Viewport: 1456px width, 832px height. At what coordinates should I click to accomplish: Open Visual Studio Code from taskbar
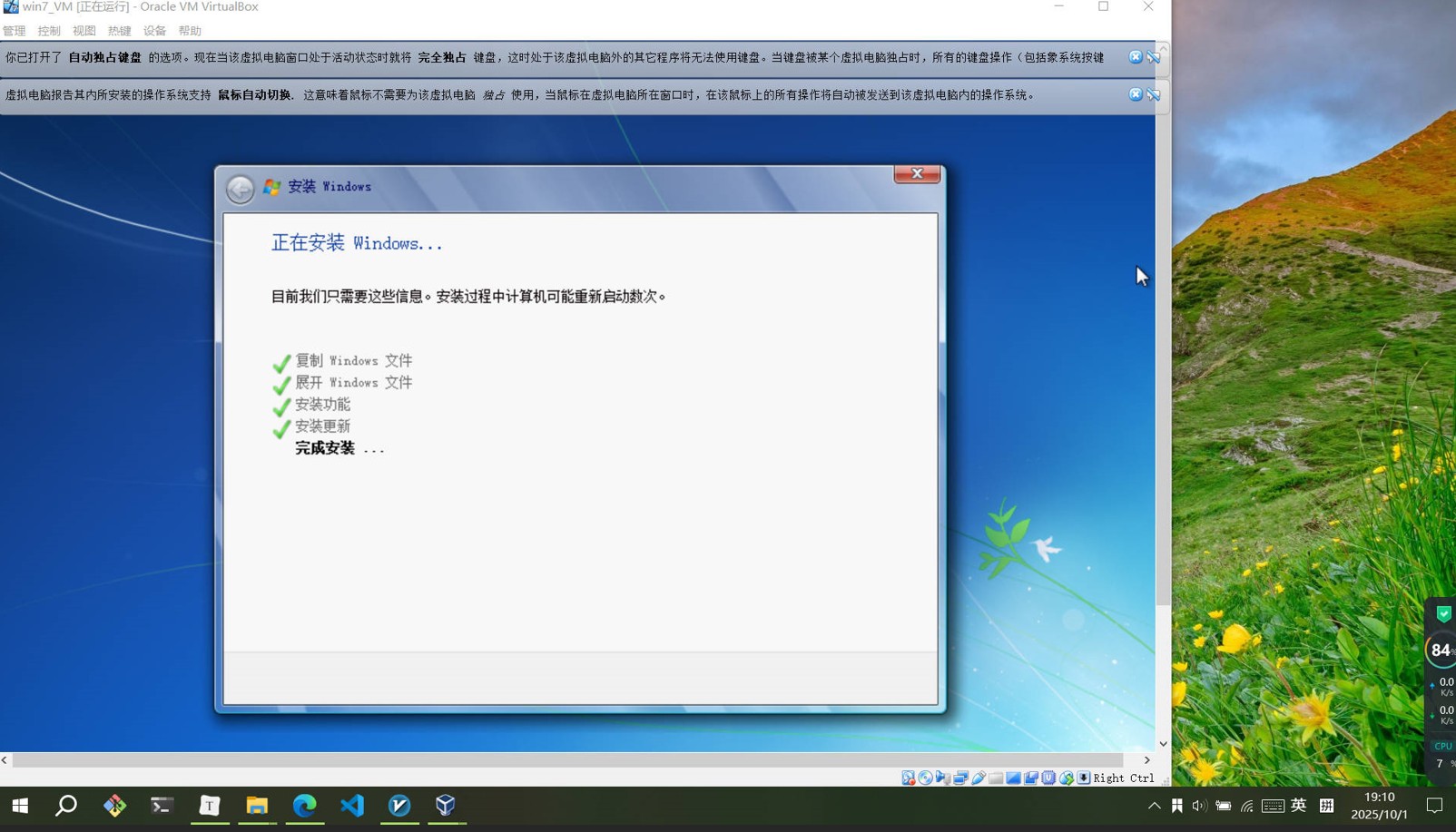pyautogui.click(x=352, y=806)
